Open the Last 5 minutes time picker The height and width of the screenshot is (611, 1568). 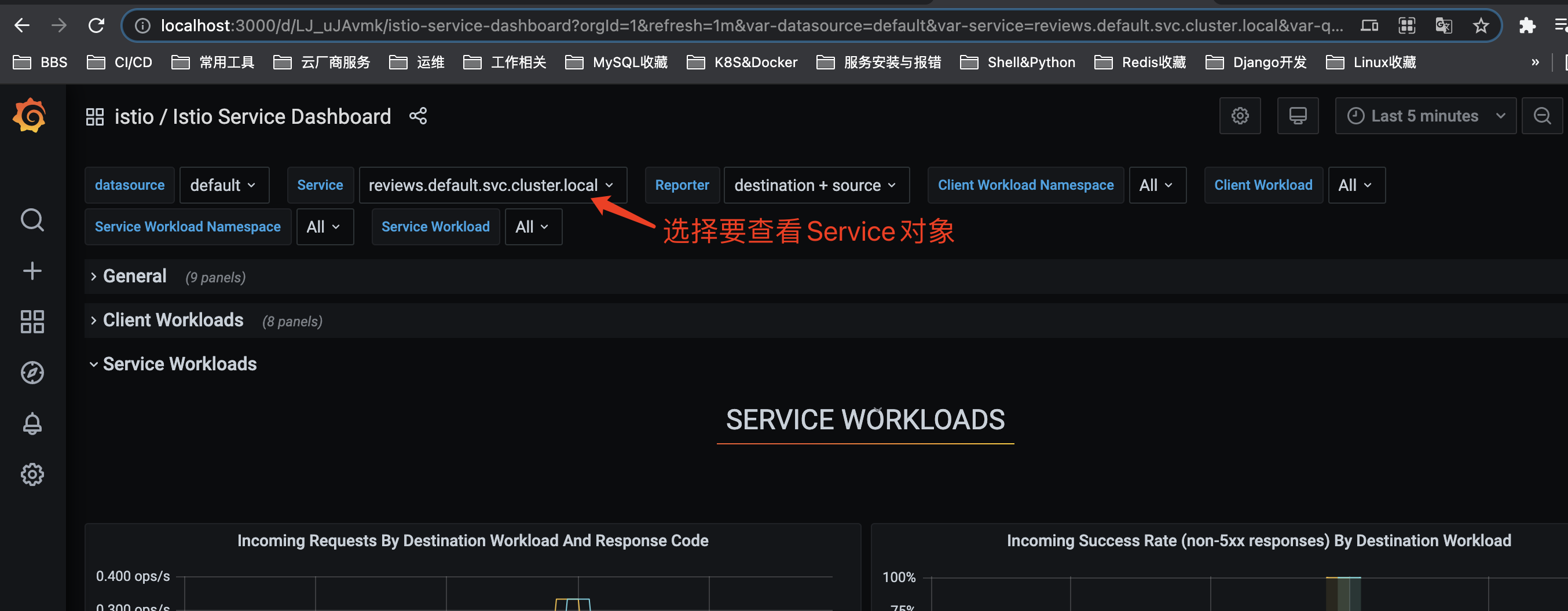tap(1426, 116)
